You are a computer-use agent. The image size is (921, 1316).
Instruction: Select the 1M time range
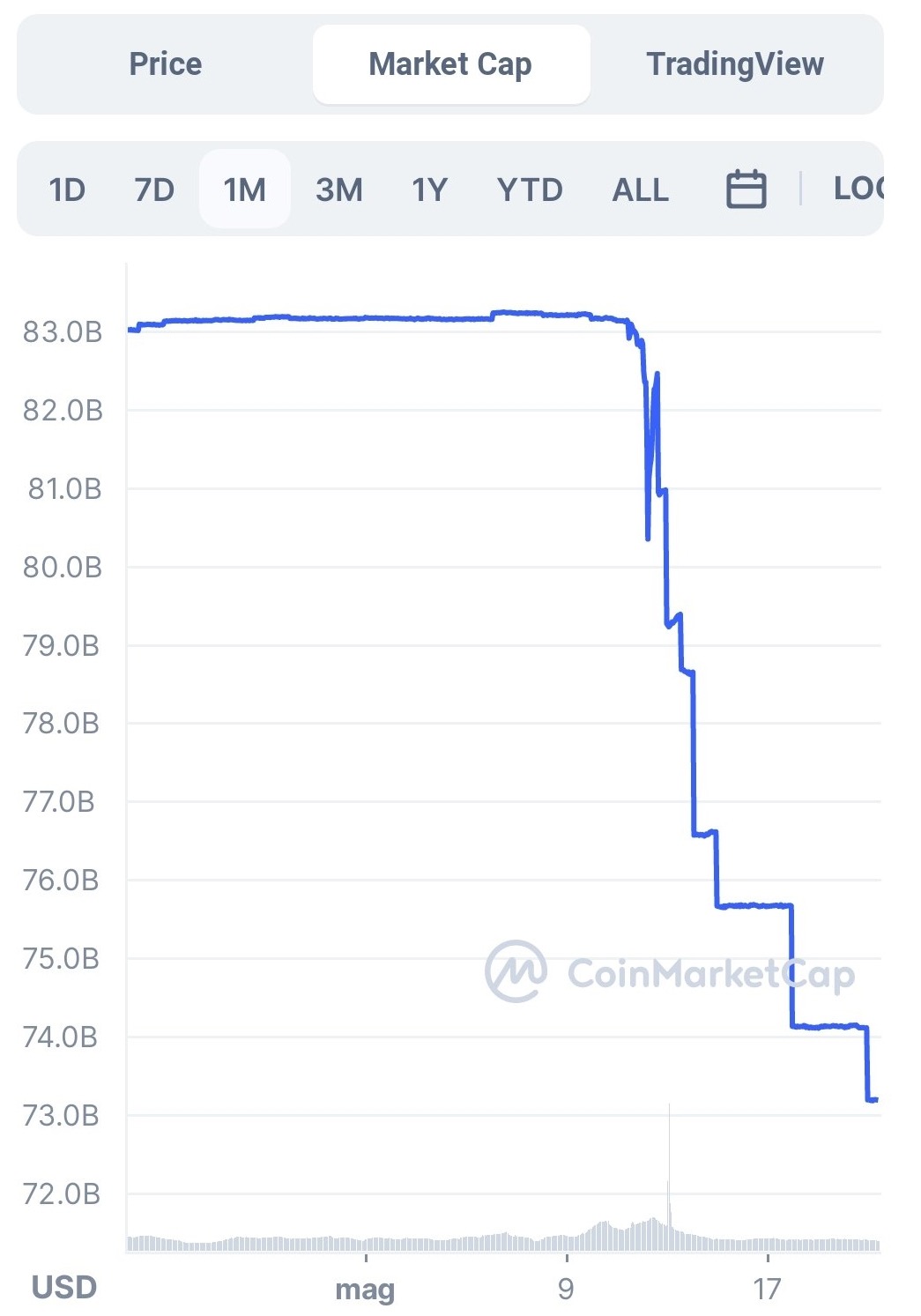244,190
